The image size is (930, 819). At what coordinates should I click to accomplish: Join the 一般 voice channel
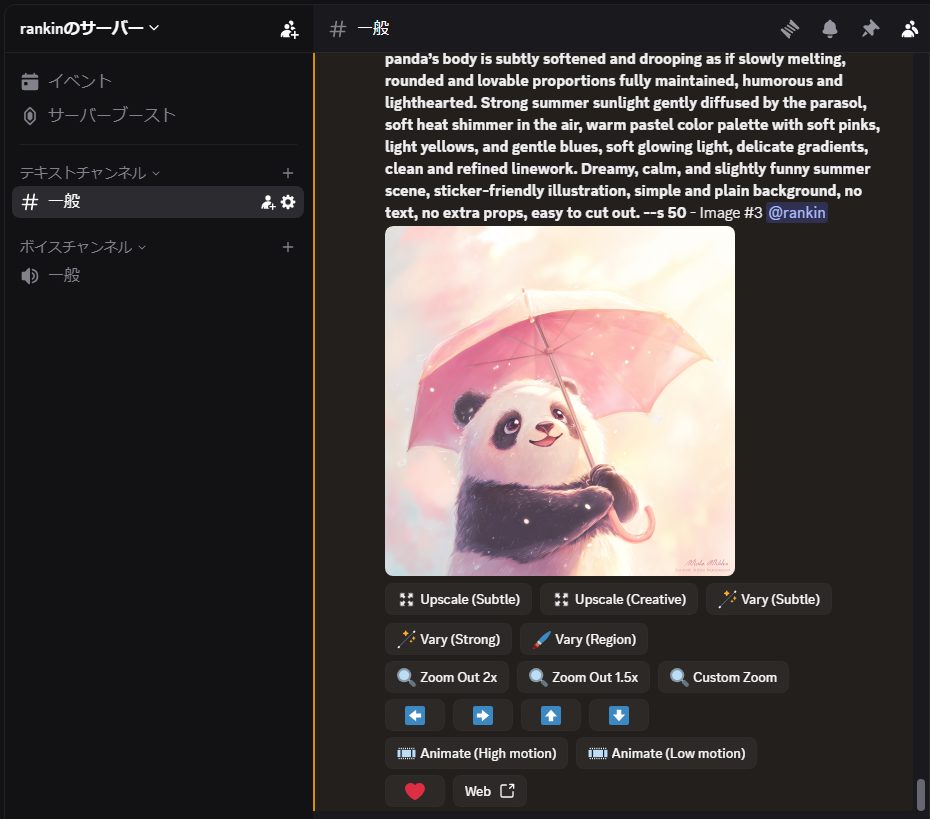(64, 275)
